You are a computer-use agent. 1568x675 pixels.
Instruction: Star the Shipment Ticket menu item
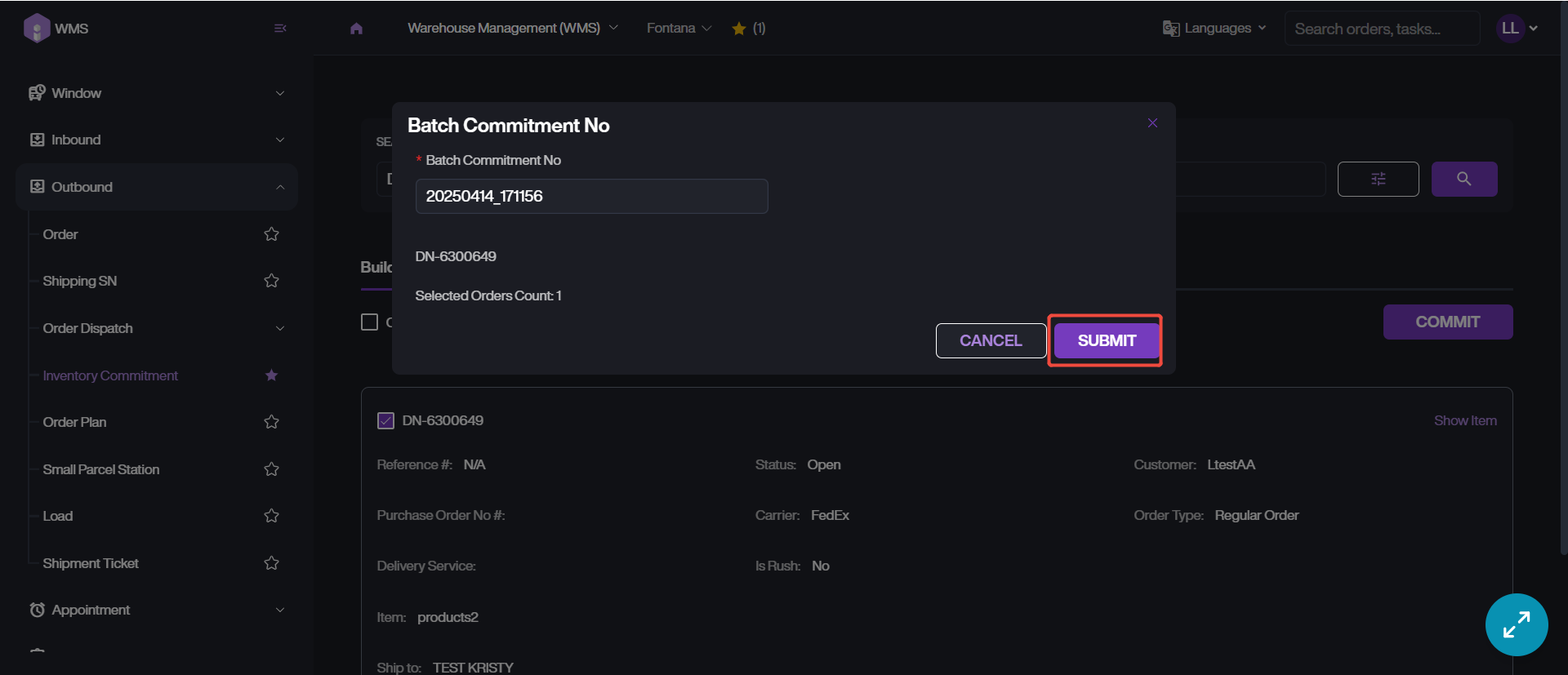[271, 563]
